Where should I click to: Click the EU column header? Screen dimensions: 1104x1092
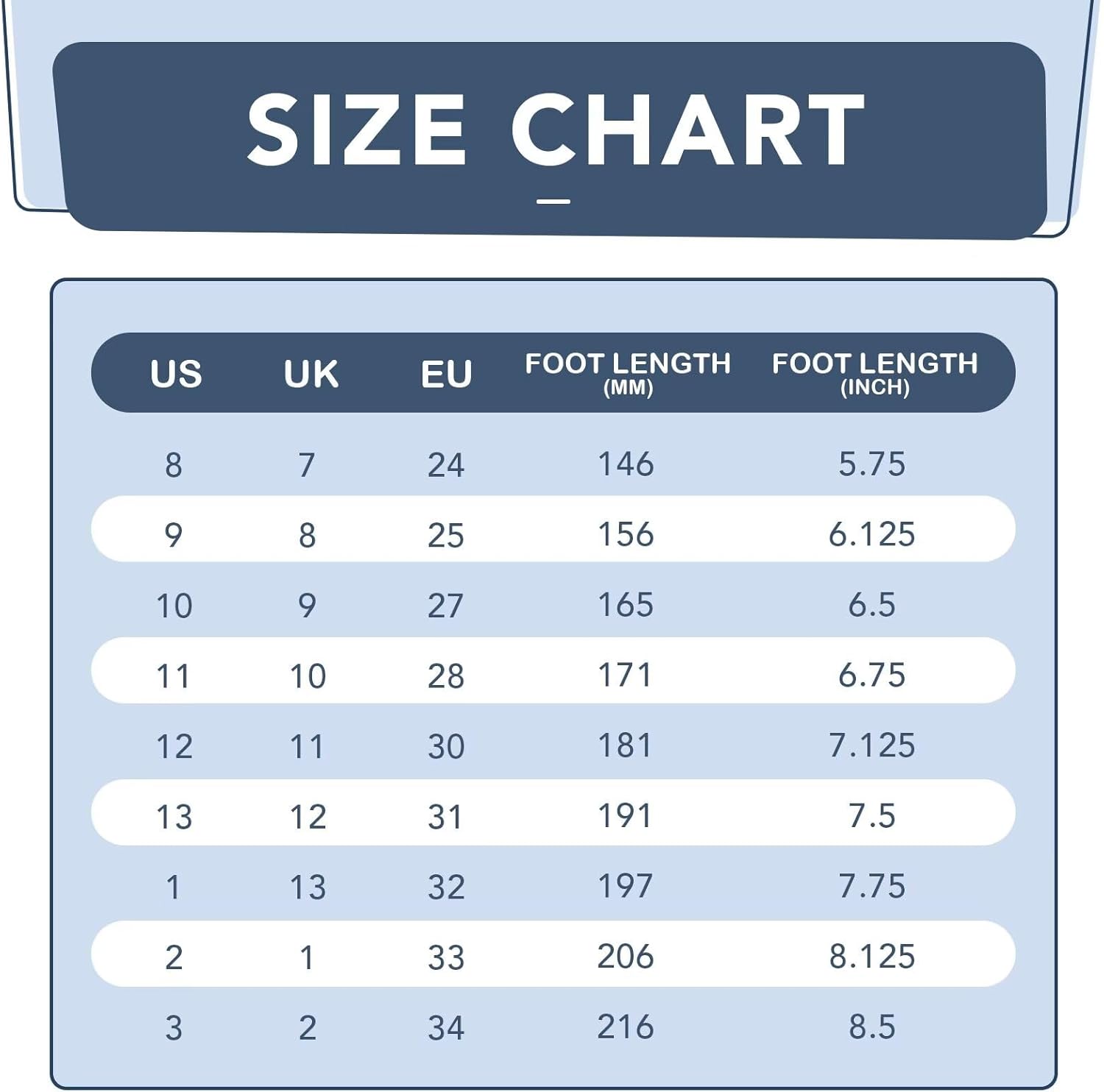[x=446, y=374]
